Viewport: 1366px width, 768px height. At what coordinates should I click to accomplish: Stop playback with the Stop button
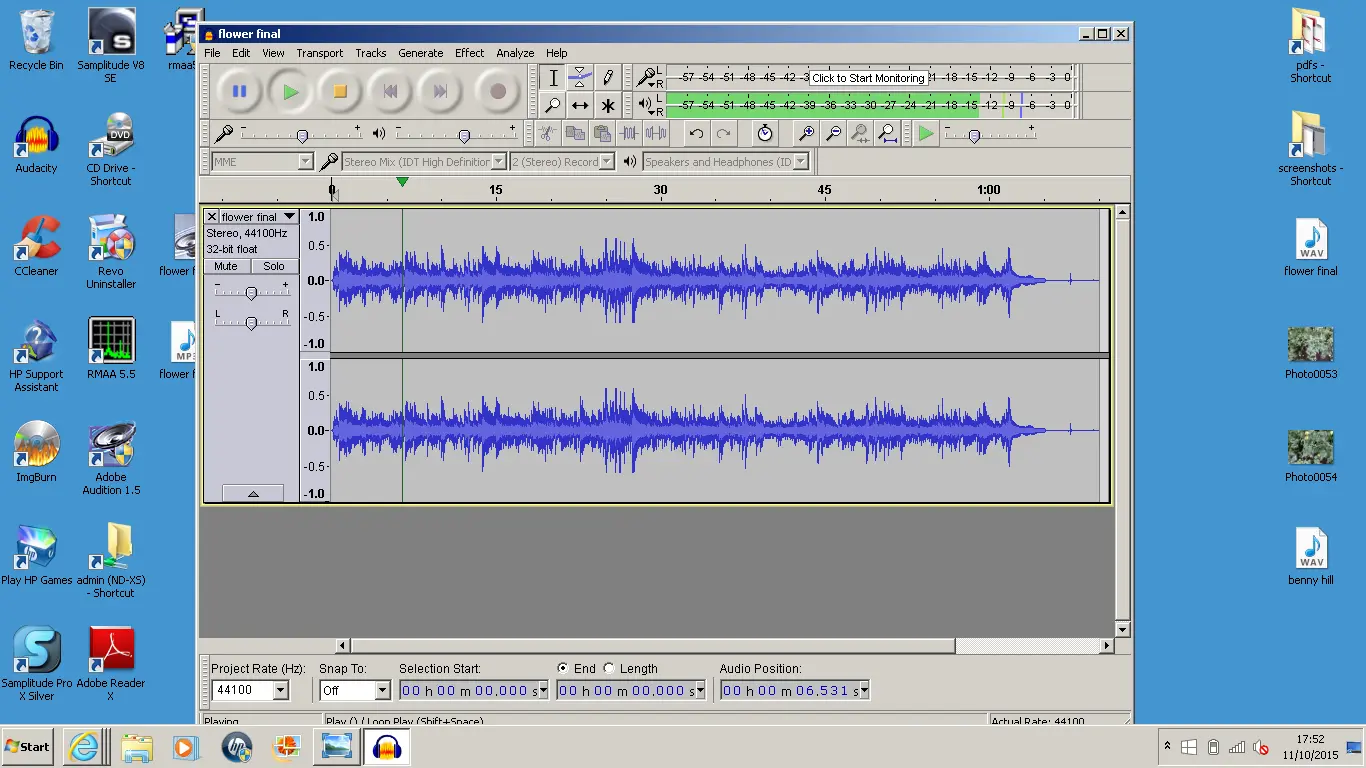point(340,92)
